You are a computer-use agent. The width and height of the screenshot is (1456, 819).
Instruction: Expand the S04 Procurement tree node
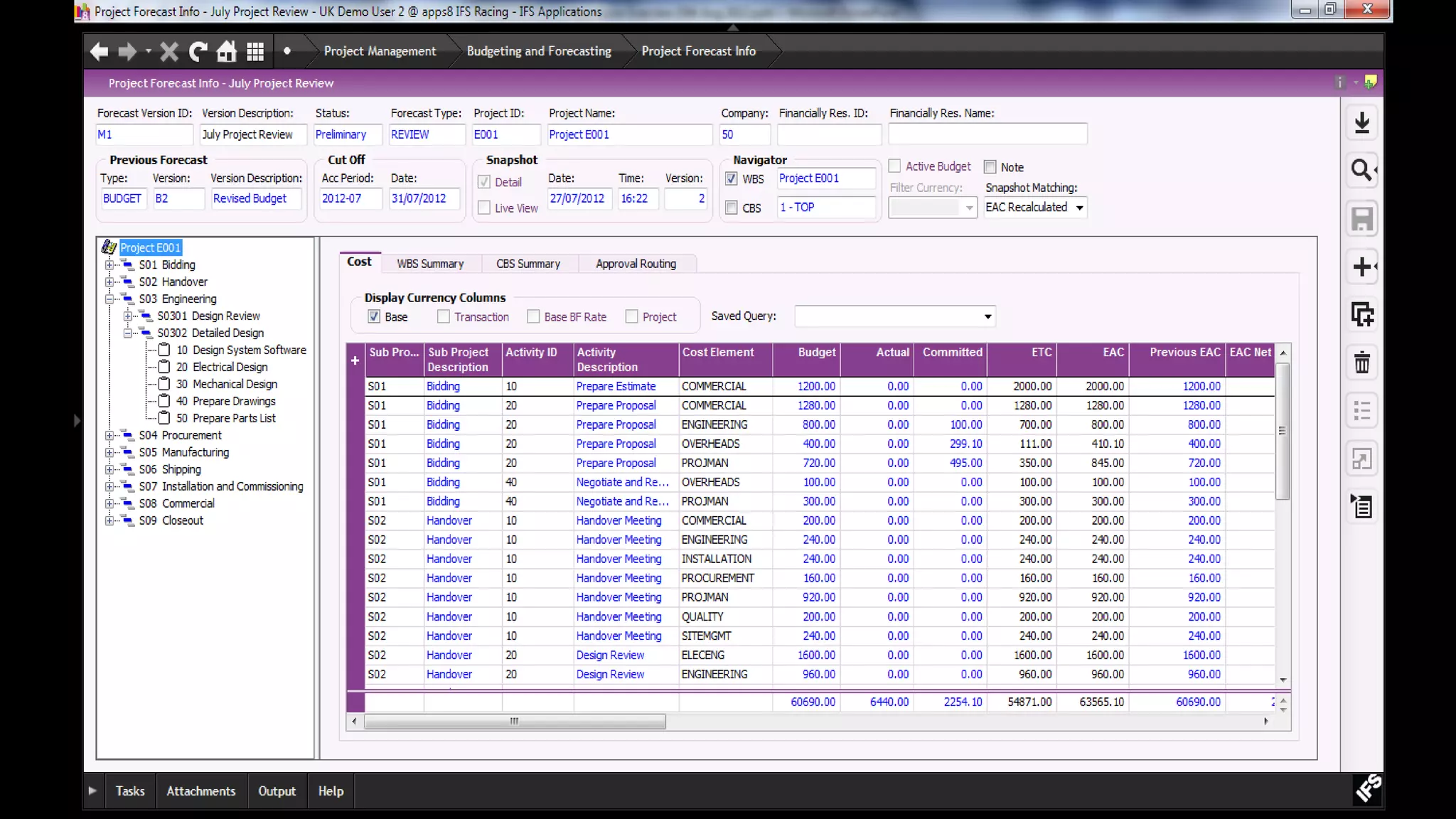109,435
